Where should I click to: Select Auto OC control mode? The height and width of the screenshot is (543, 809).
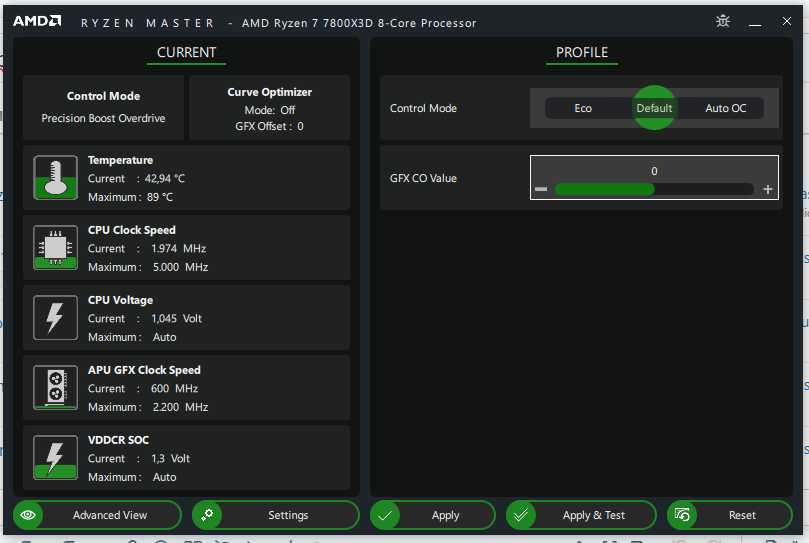click(x=725, y=108)
